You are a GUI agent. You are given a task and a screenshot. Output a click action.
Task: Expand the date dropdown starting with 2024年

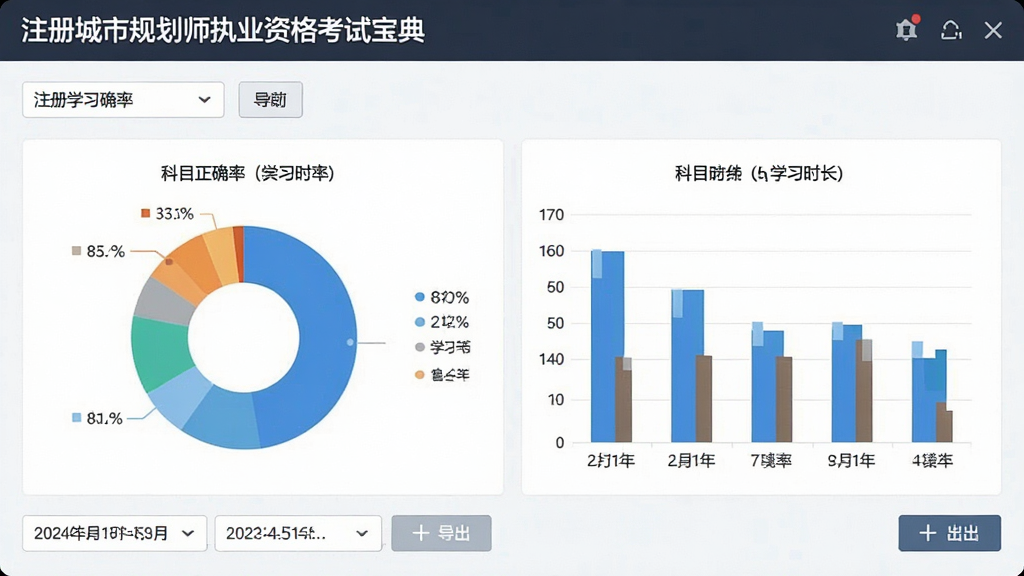pos(114,533)
